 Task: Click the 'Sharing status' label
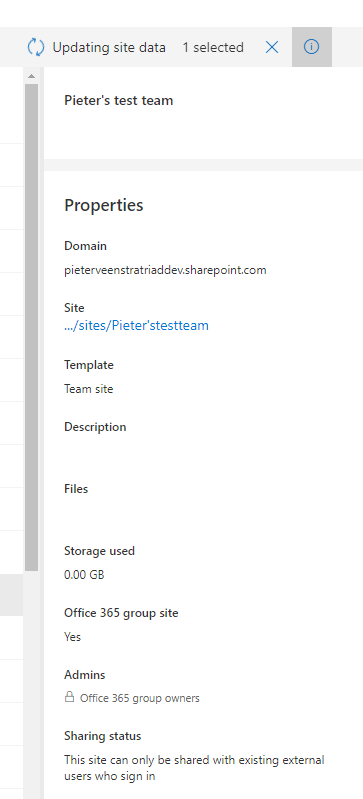pyautogui.click(x=102, y=736)
